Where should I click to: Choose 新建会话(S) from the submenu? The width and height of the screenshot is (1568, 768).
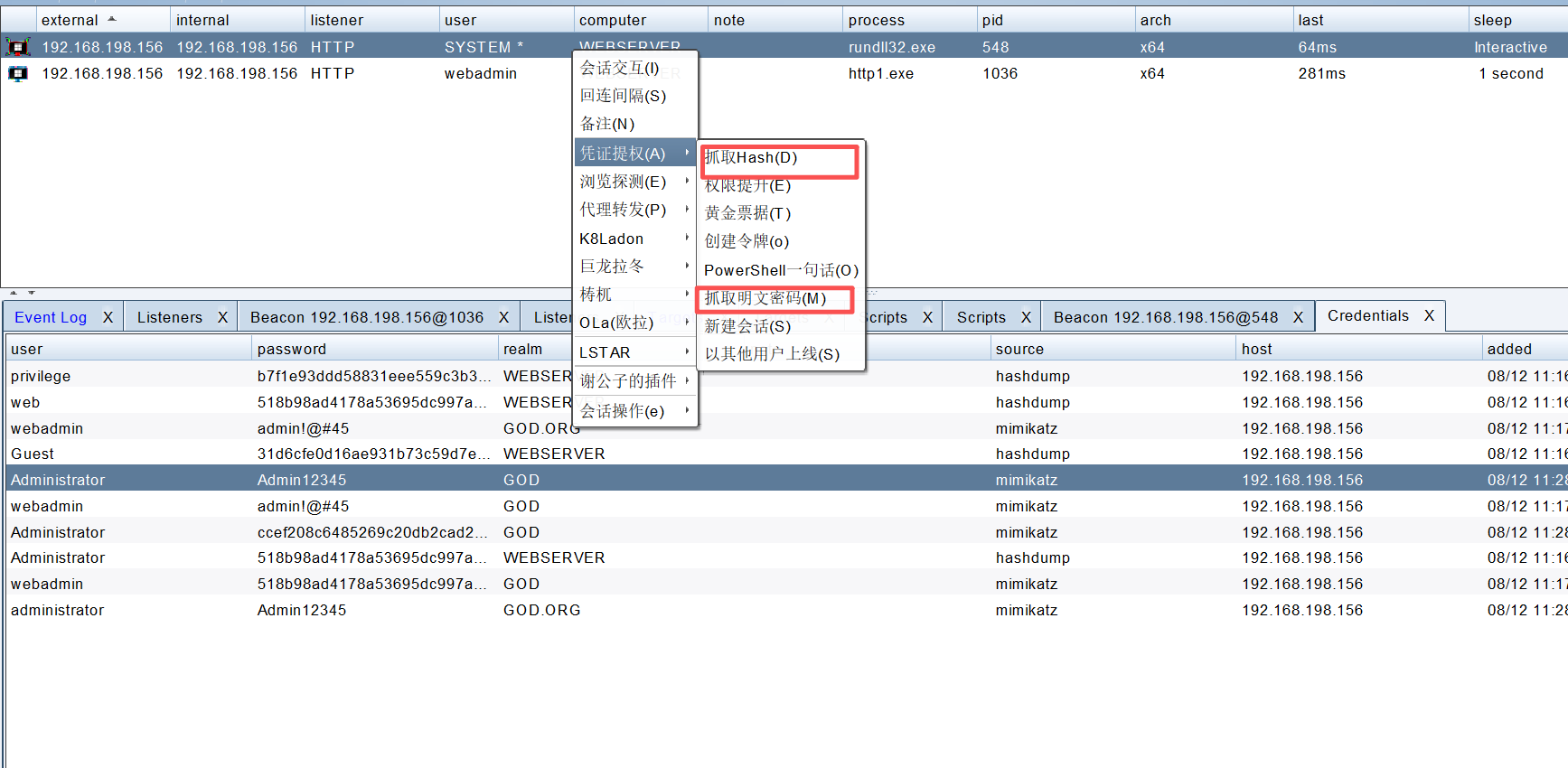tap(782, 326)
